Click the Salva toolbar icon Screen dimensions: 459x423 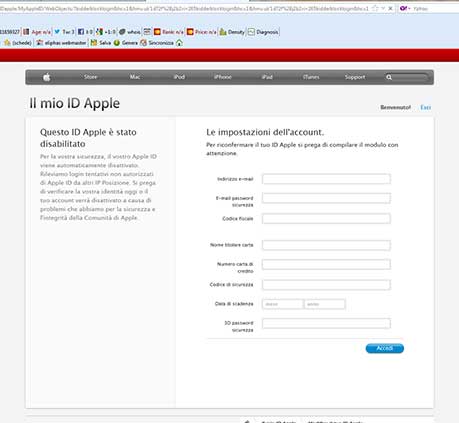tap(94, 43)
